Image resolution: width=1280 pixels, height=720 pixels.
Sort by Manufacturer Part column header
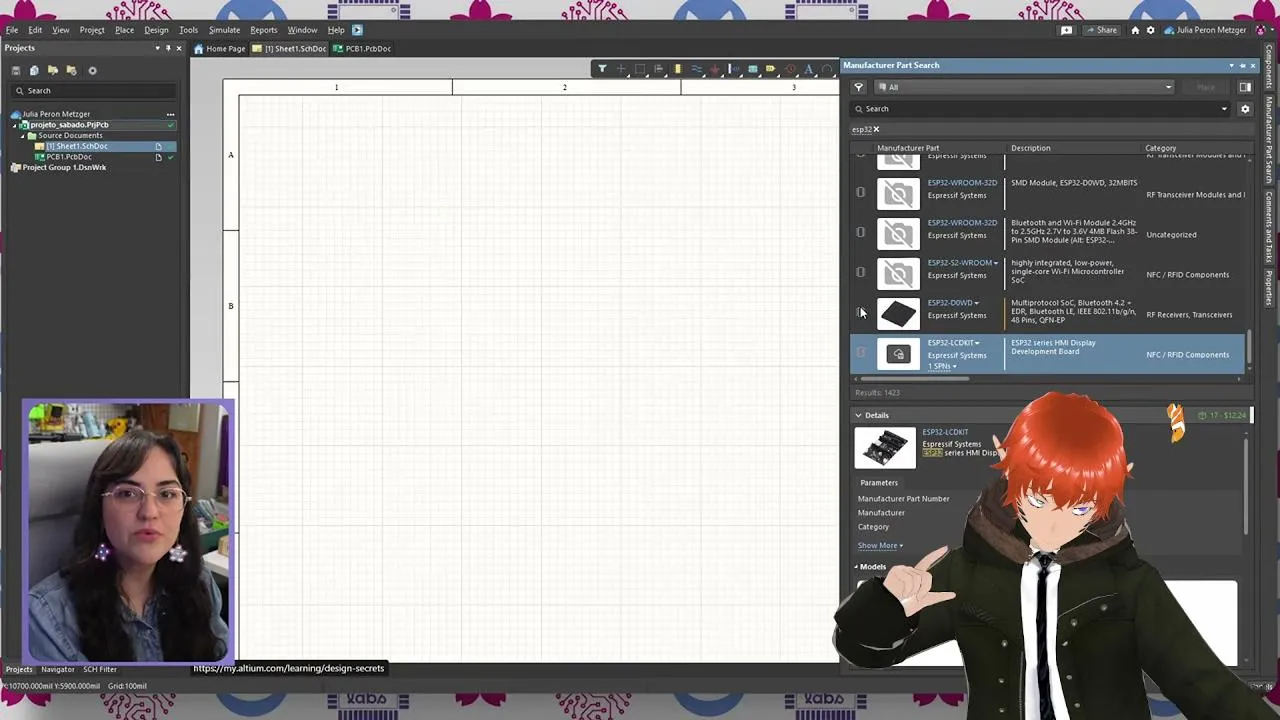click(908, 148)
